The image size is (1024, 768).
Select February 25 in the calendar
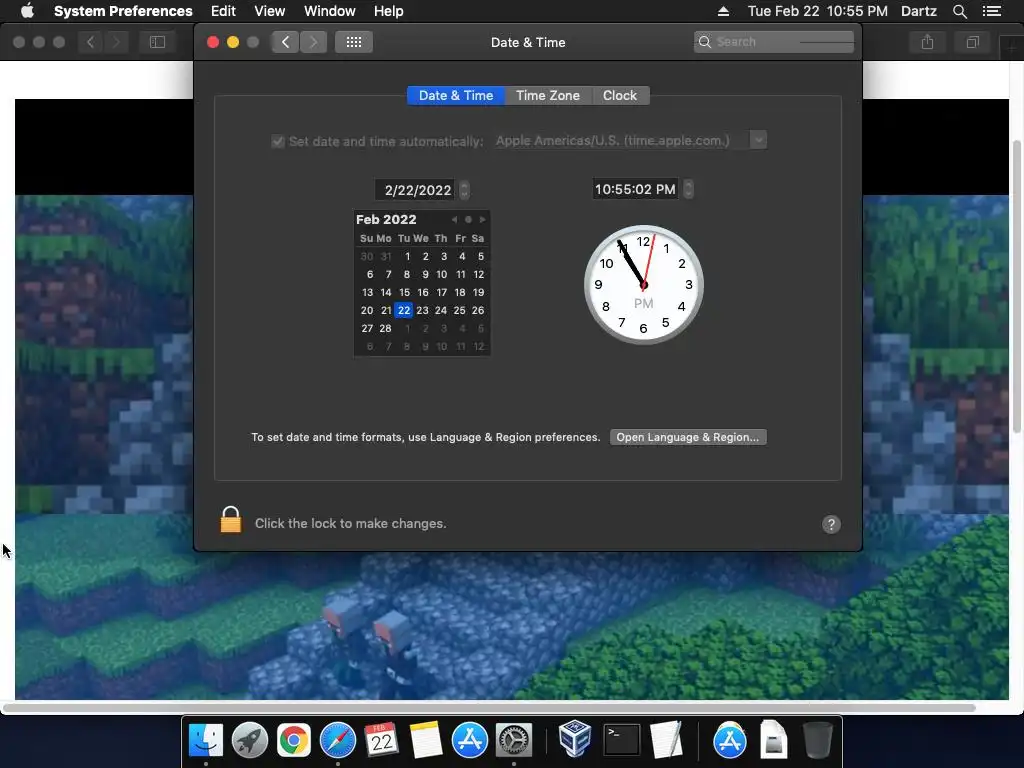460,310
